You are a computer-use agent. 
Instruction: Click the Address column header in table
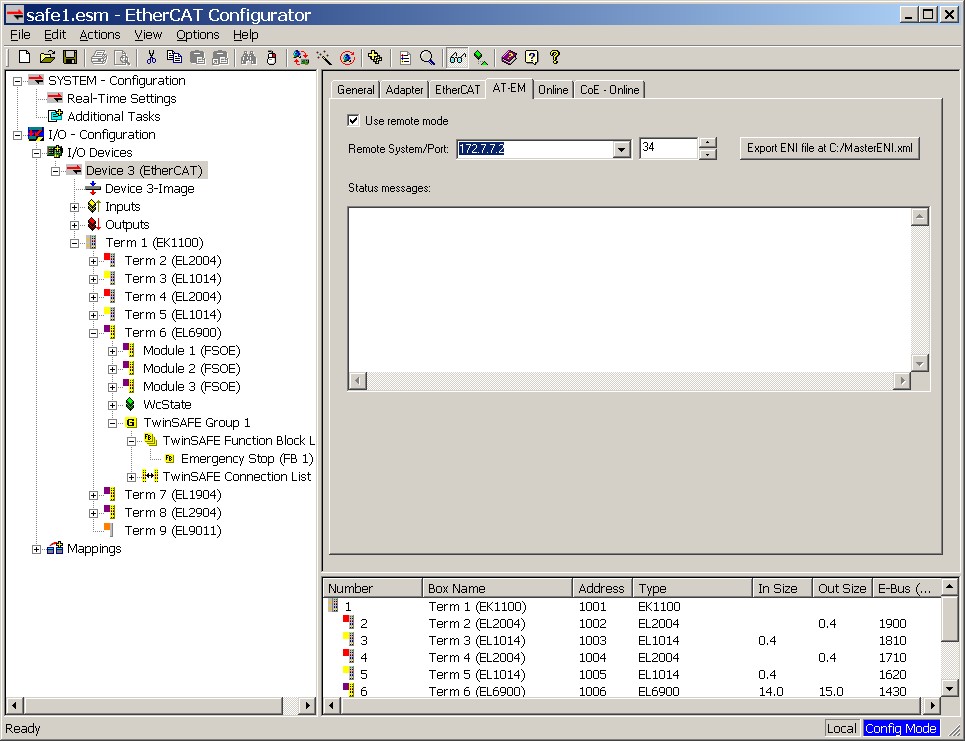(601, 588)
